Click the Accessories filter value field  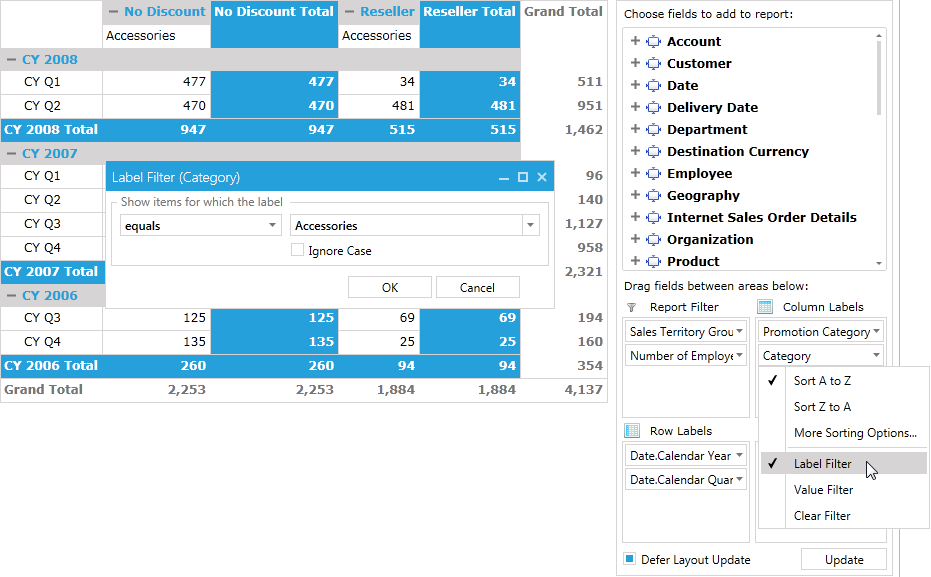click(406, 226)
